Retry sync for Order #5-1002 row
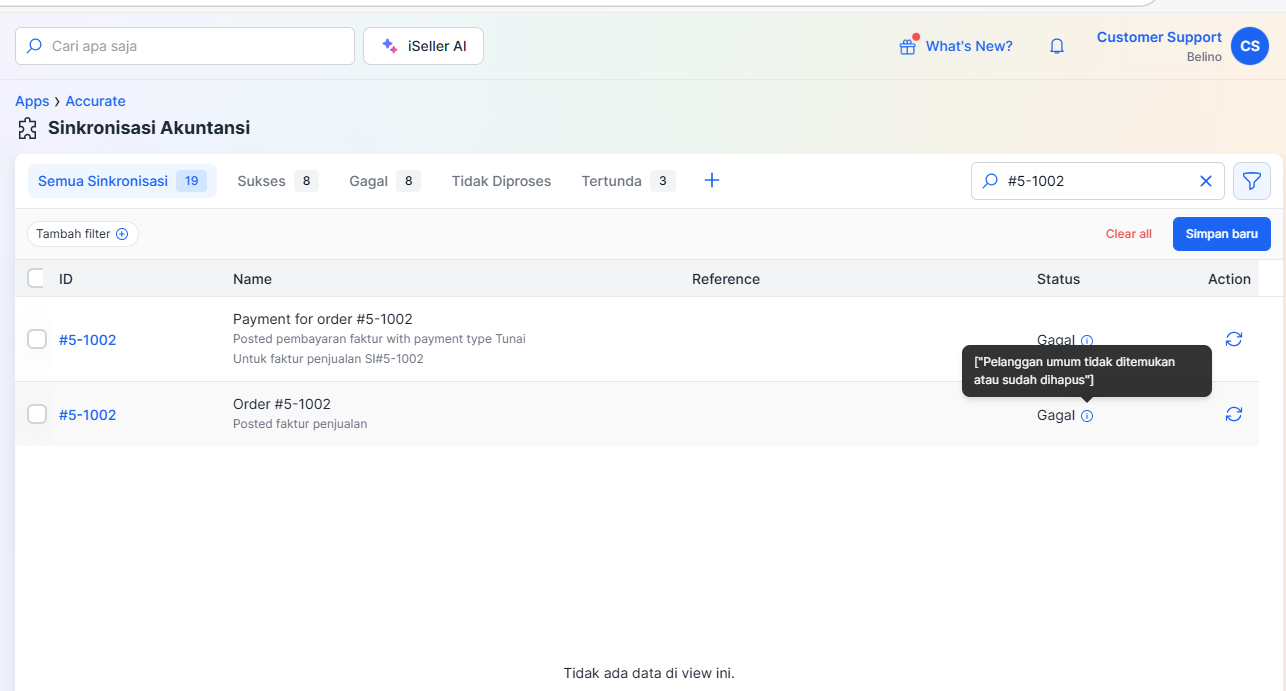1286x691 pixels. [1234, 414]
